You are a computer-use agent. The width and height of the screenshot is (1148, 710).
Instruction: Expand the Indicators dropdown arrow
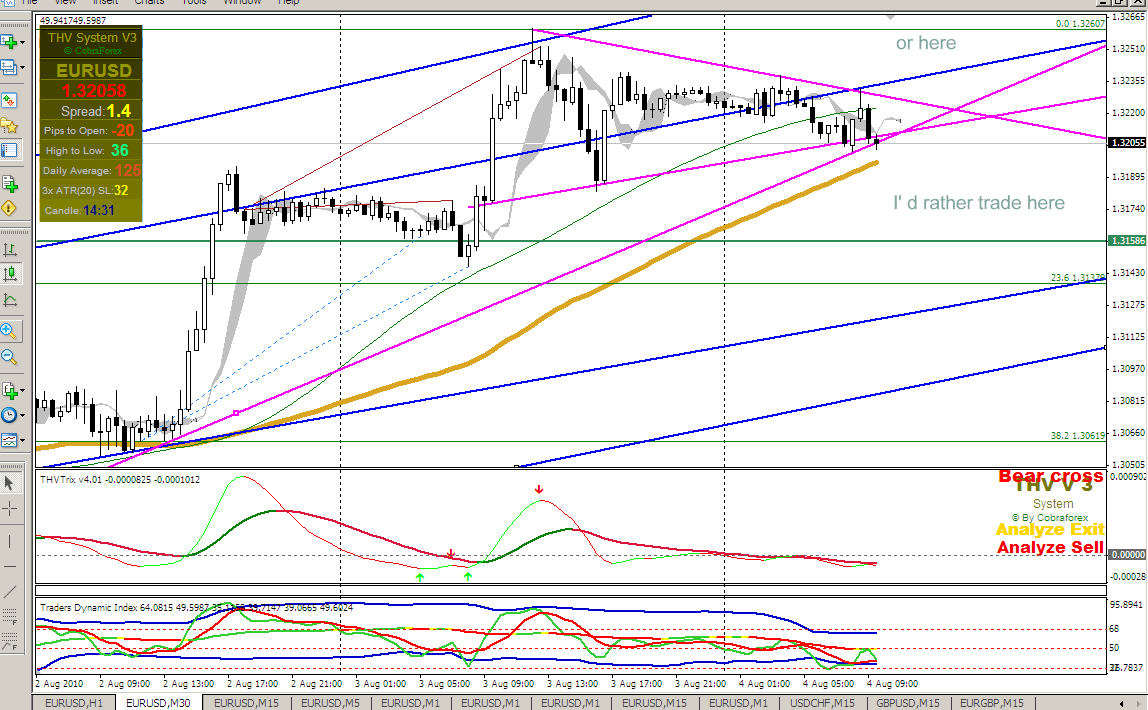[x=23, y=391]
